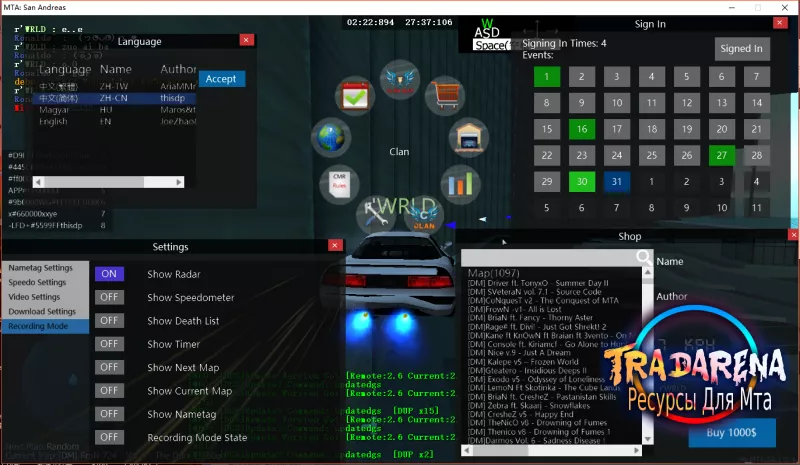This screenshot has width=800, height=465.
Task: Open Download Settings tab
Action: [45, 311]
